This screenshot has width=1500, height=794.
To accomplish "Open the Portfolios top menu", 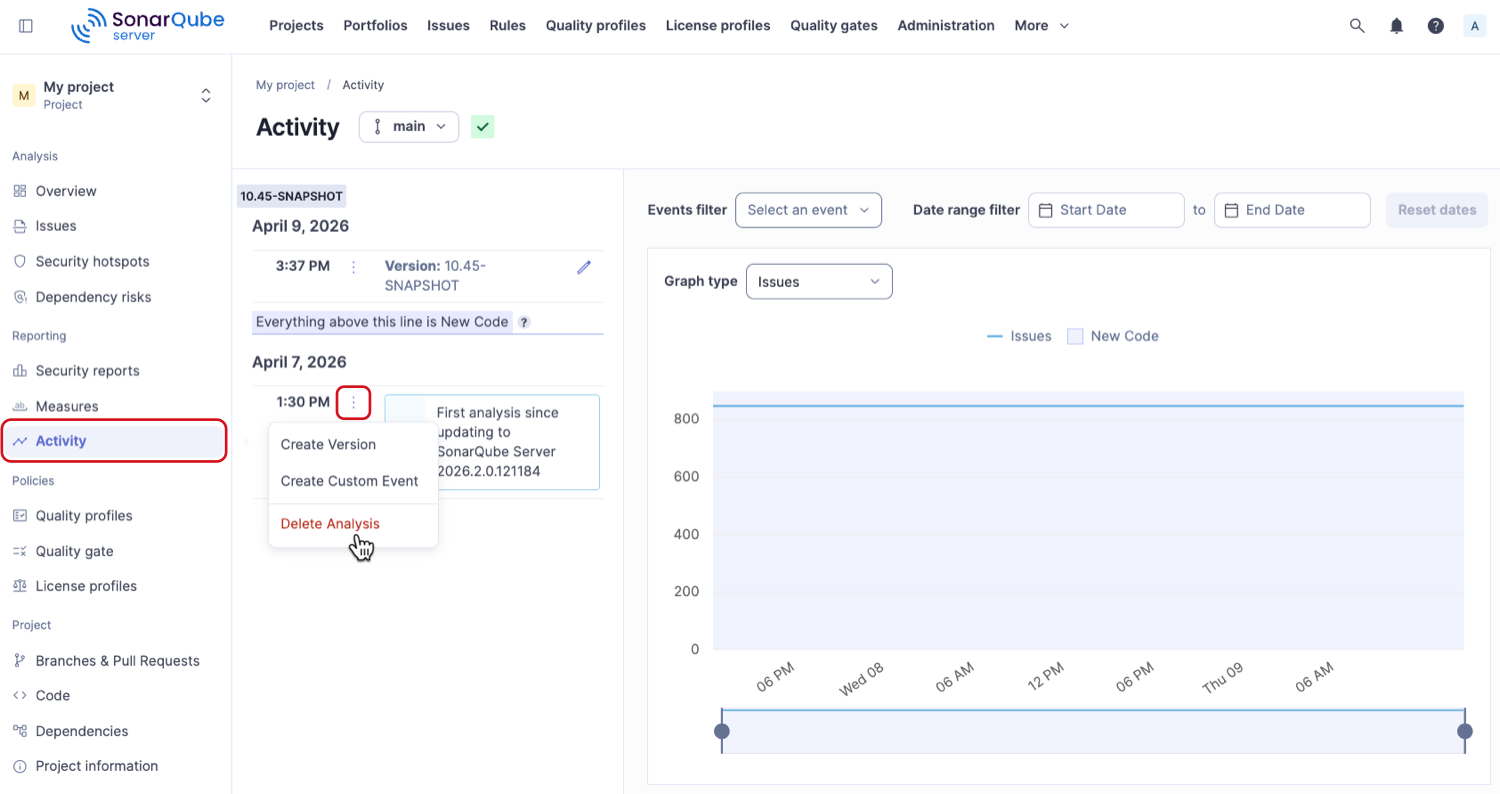I will point(375,26).
